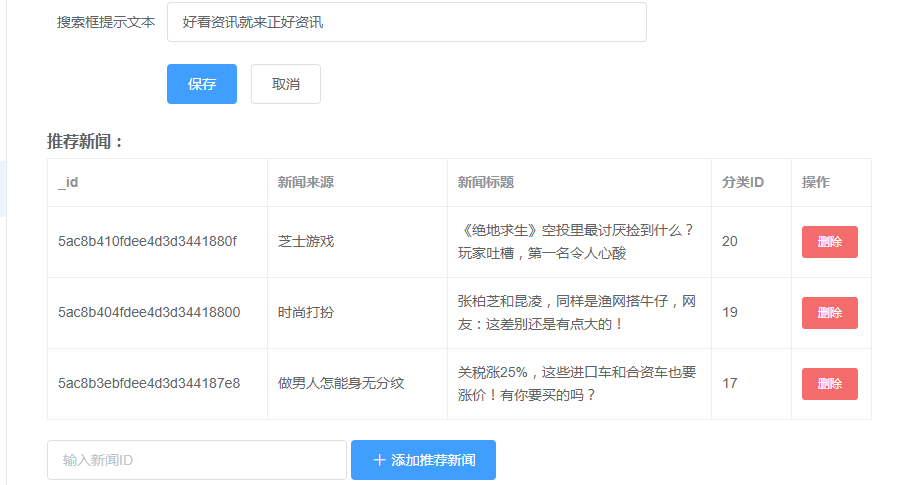The width and height of the screenshot is (900, 485).
Task: Select the 张柏芝和昆凌 news title cell
Action: 579,313
